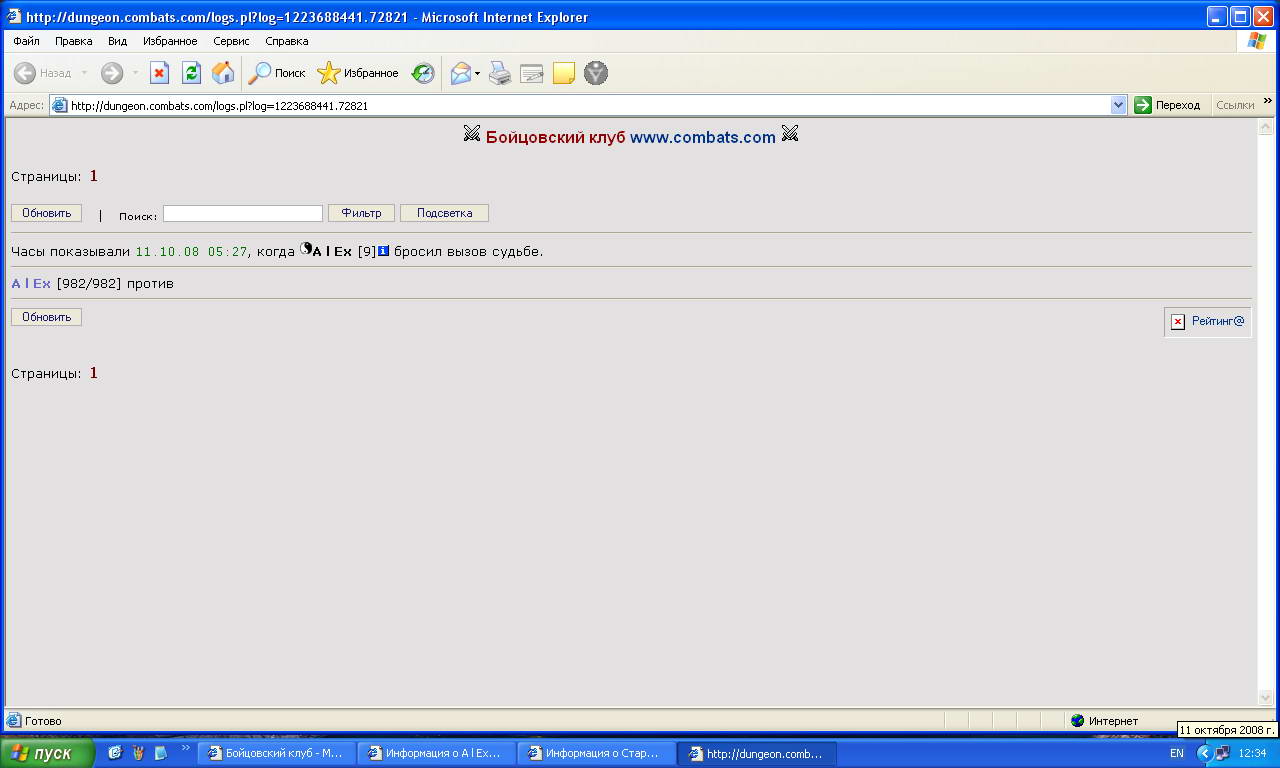Image resolution: width=1280 pixels, height=768 pixels.
Task: Click the 12:34 system clock
Action: pyautogui.click(x=1252, y=753)
